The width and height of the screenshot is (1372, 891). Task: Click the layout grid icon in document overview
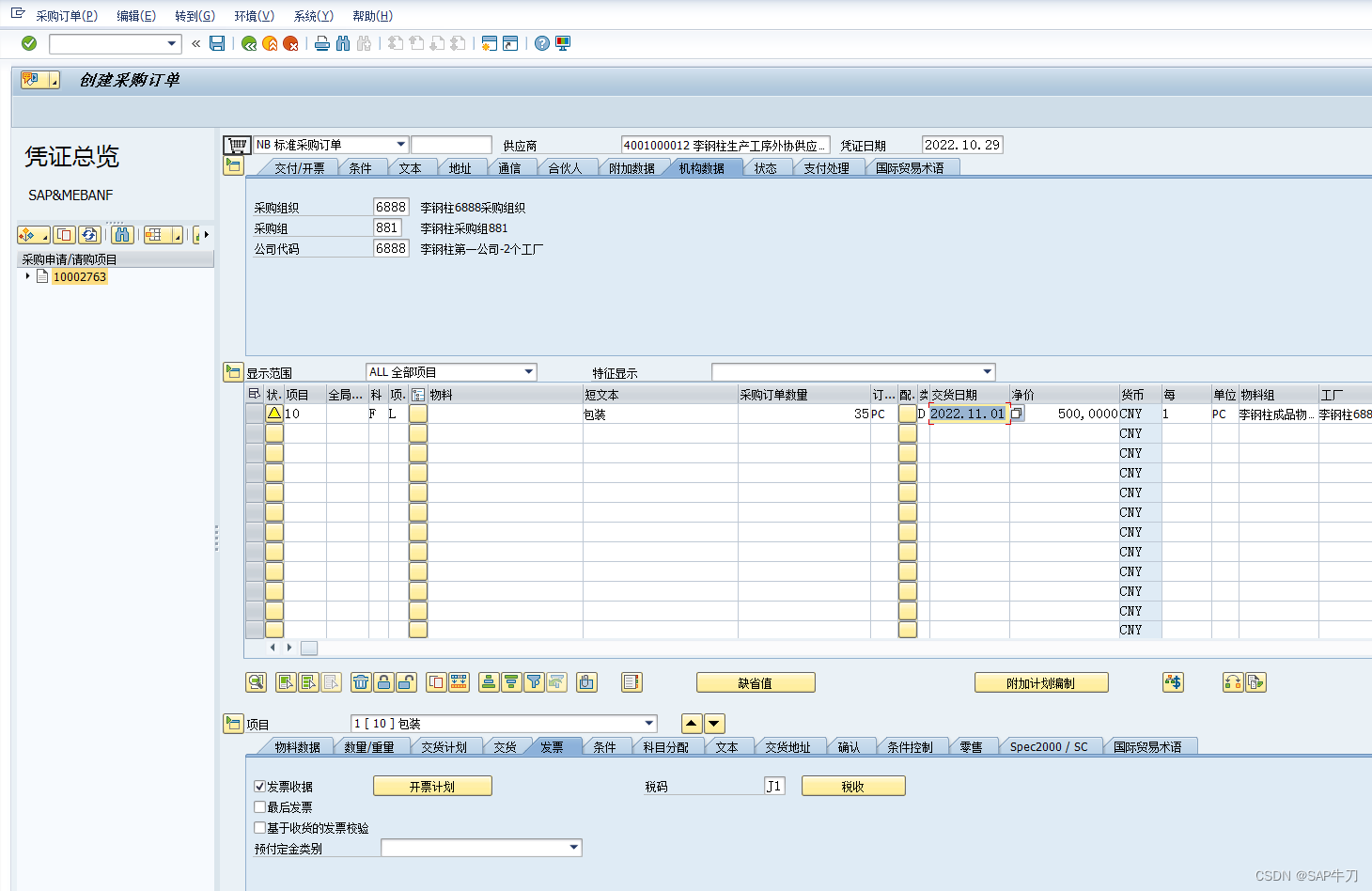tap(162, 235)
